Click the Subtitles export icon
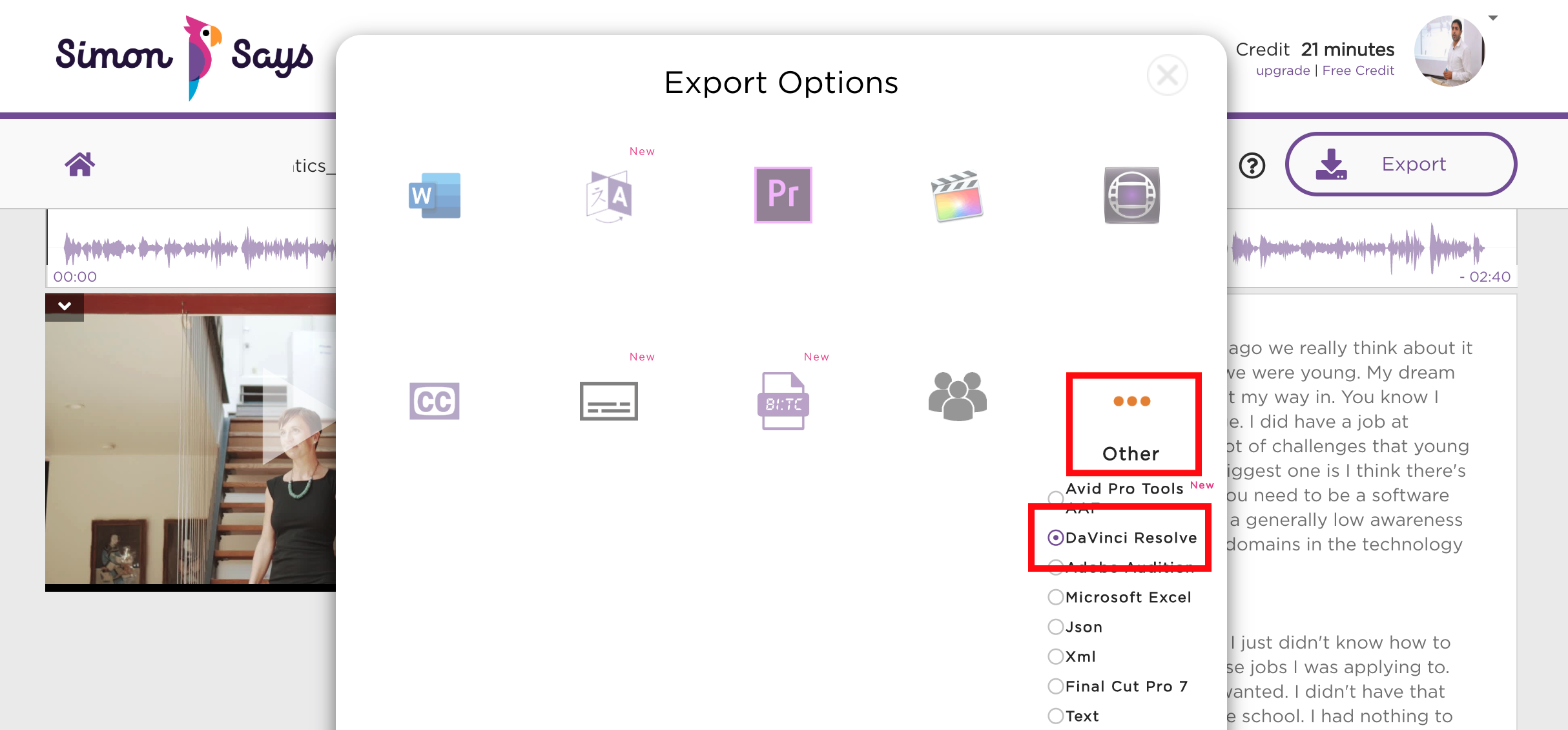Viewport: 1568px width, 730px height. [x=608, y=399]
